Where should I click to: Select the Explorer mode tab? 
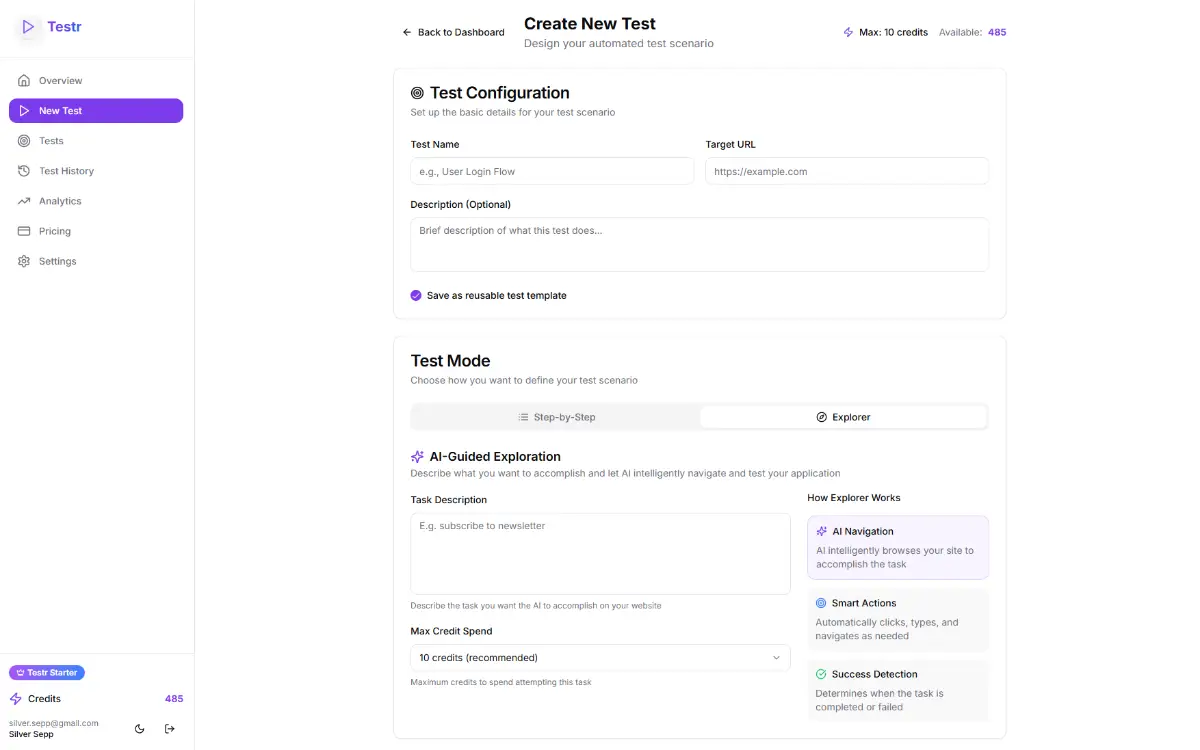843,417
